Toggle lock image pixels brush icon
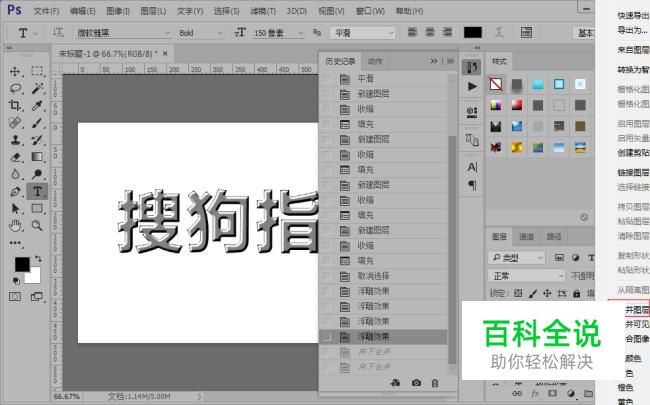650x405 pixels. [533, 293]
